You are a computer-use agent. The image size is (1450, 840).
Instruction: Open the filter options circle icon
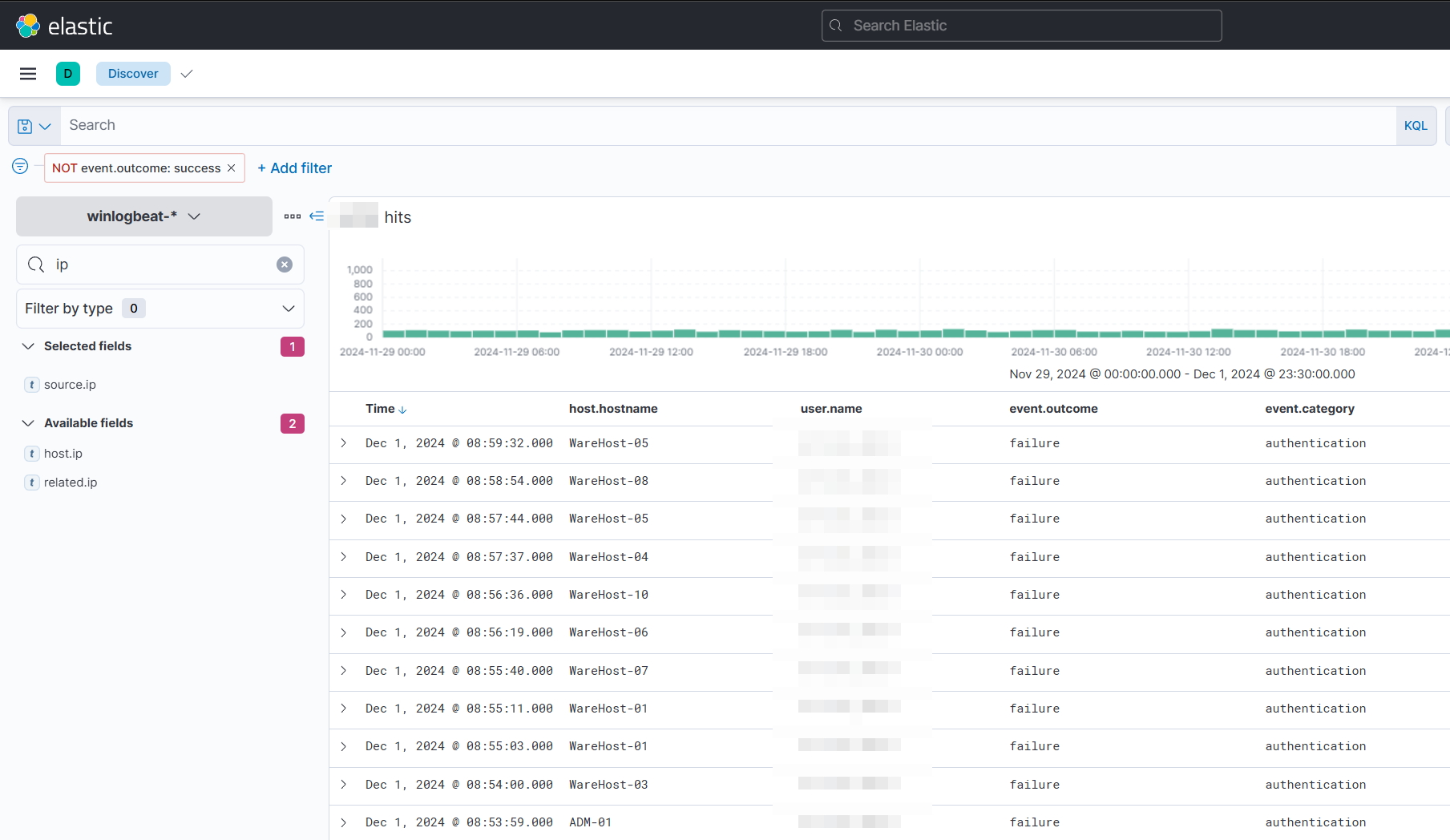click(20, 166)
